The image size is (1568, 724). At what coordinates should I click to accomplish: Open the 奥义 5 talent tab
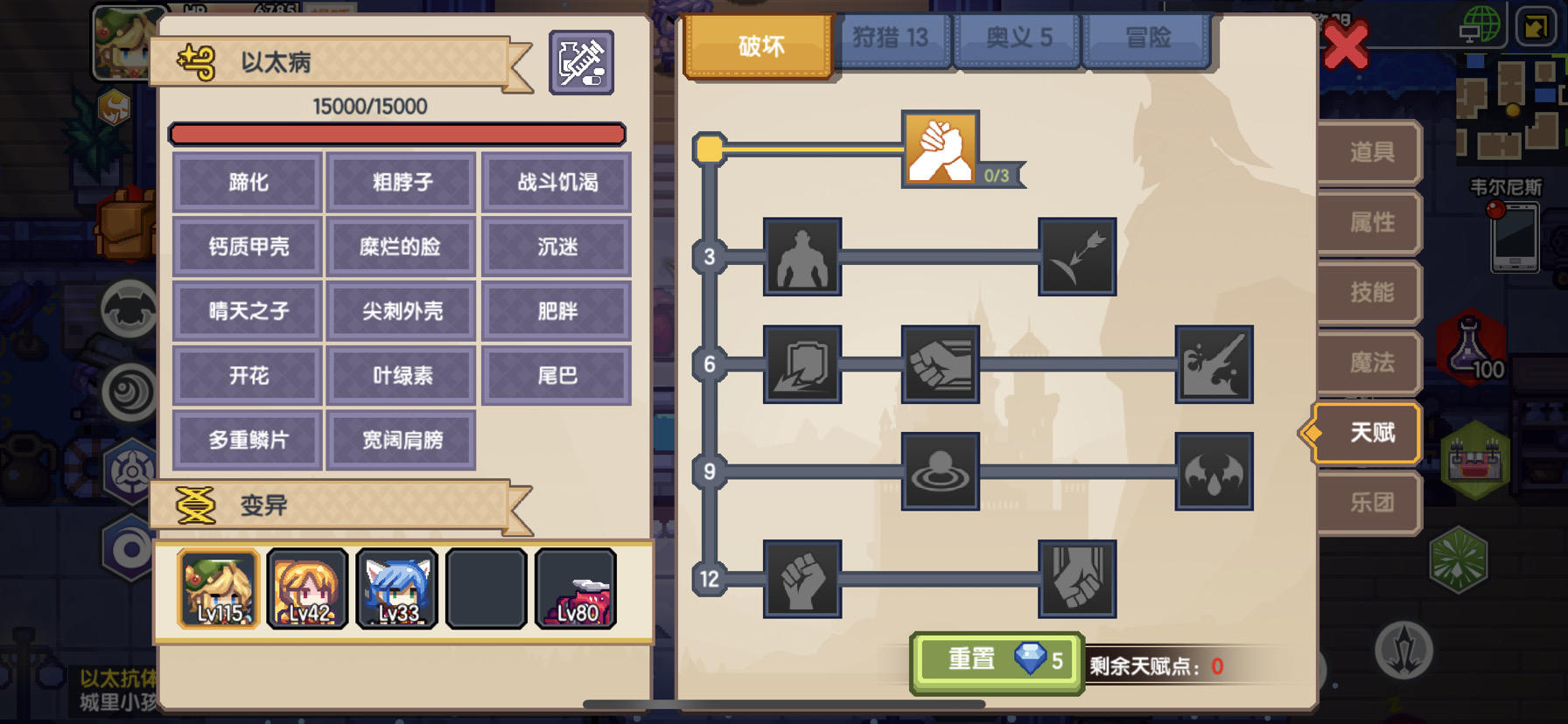pyautogui.click(x=1018, y=38)
